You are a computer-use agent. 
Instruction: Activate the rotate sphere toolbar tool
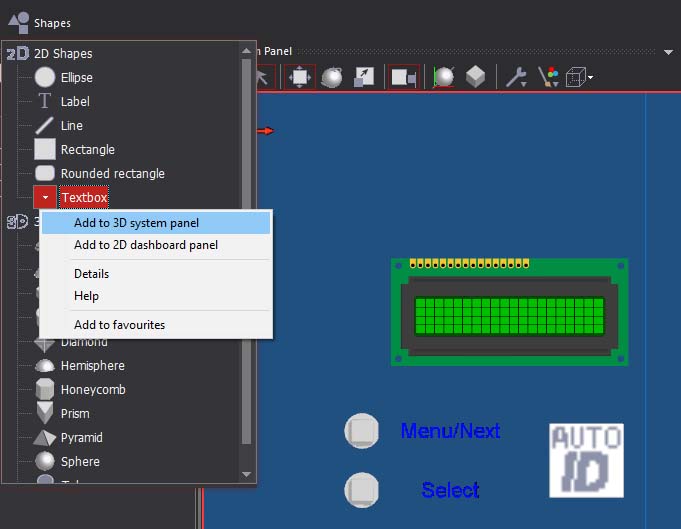(x=332, y=77)
